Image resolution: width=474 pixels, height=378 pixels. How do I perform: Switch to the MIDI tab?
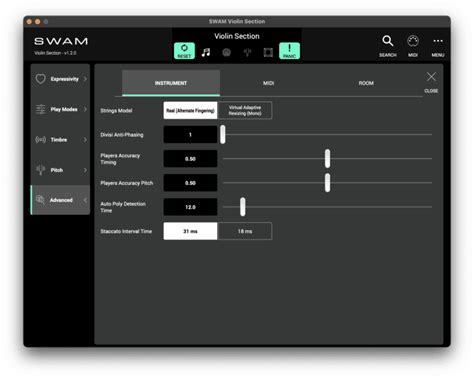pos(268,83)
